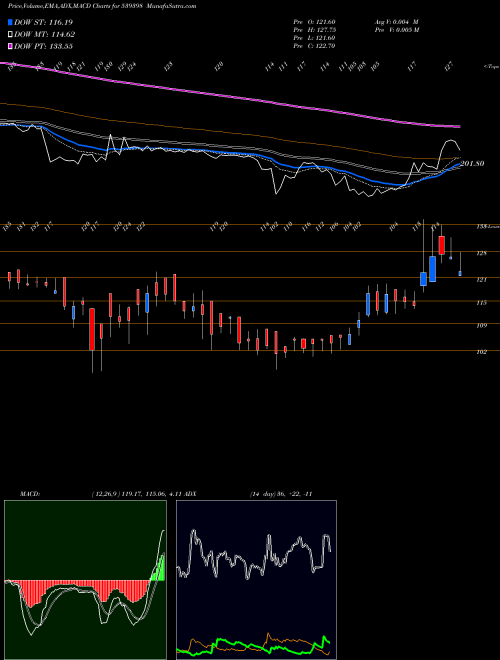Screen dimensions: 500x660
Task: Click the 'Pre O: 121.60' value
Action: pos(314,22)
